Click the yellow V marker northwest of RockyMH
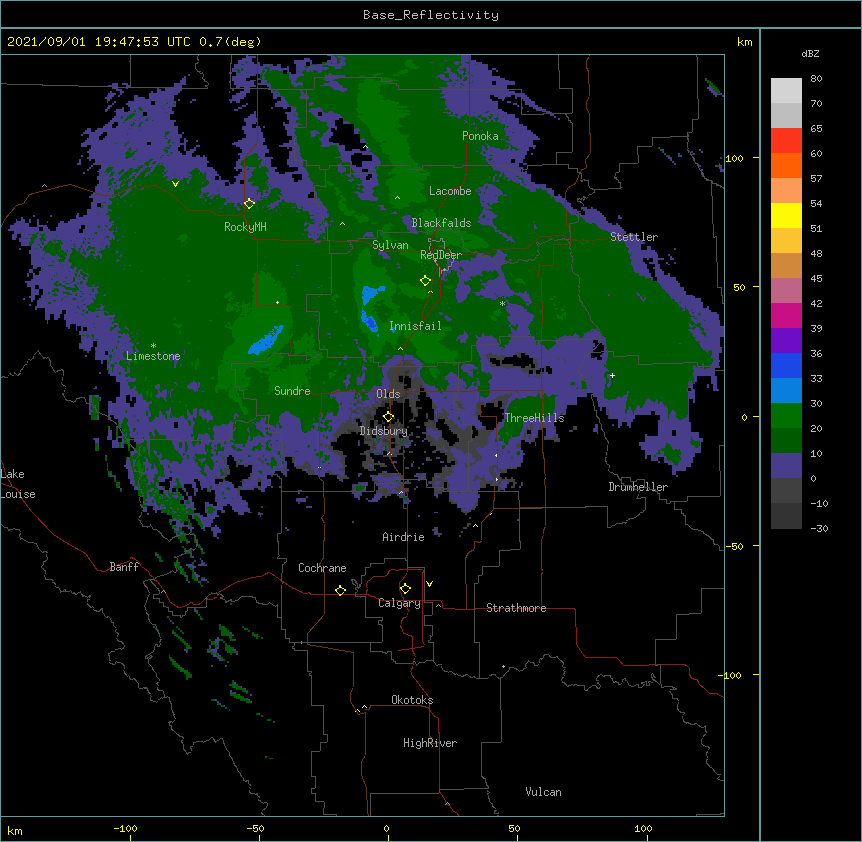The image size is (862, 842). coord(175,184)
